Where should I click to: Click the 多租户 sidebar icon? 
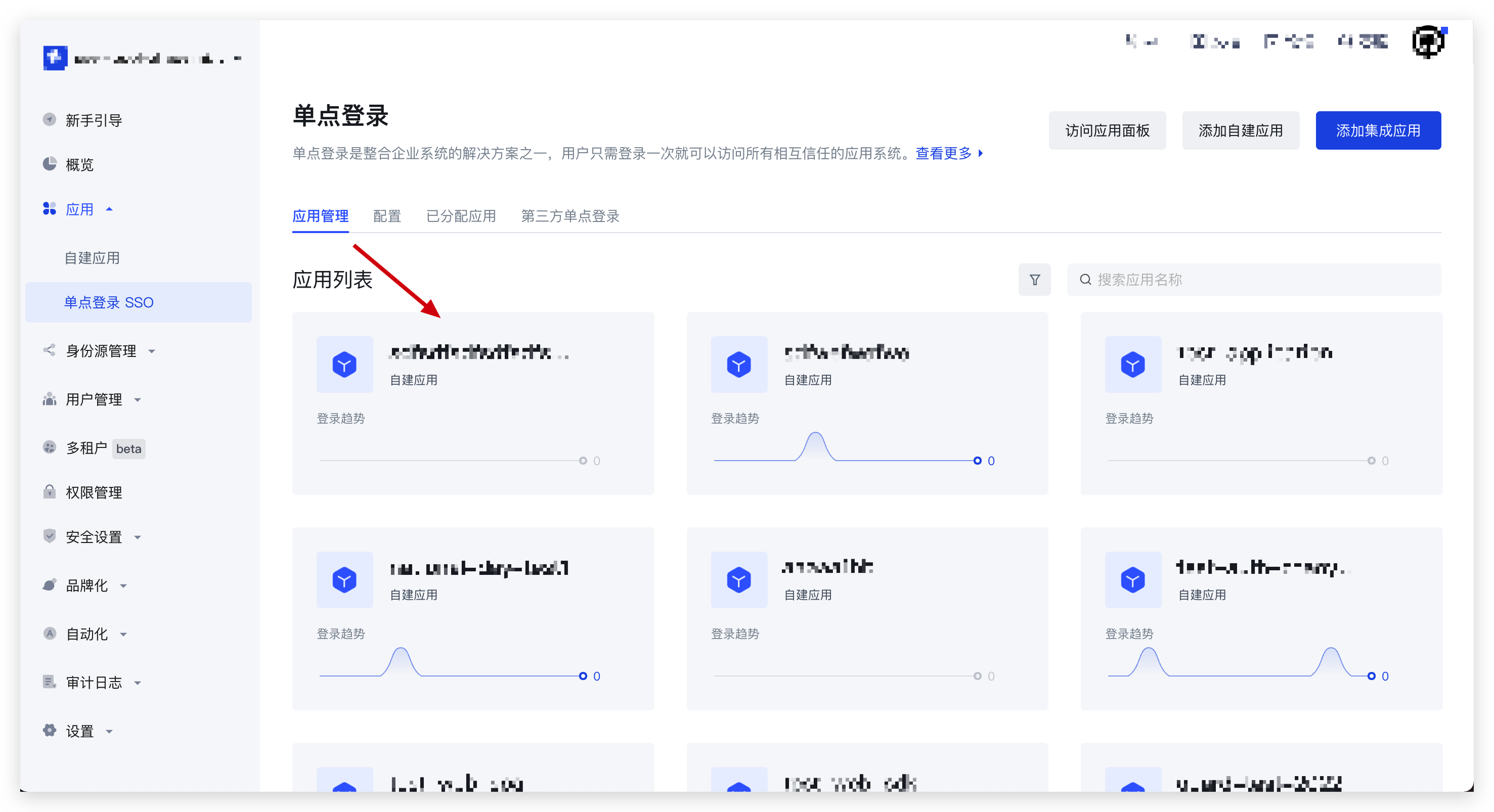(50, 447)
